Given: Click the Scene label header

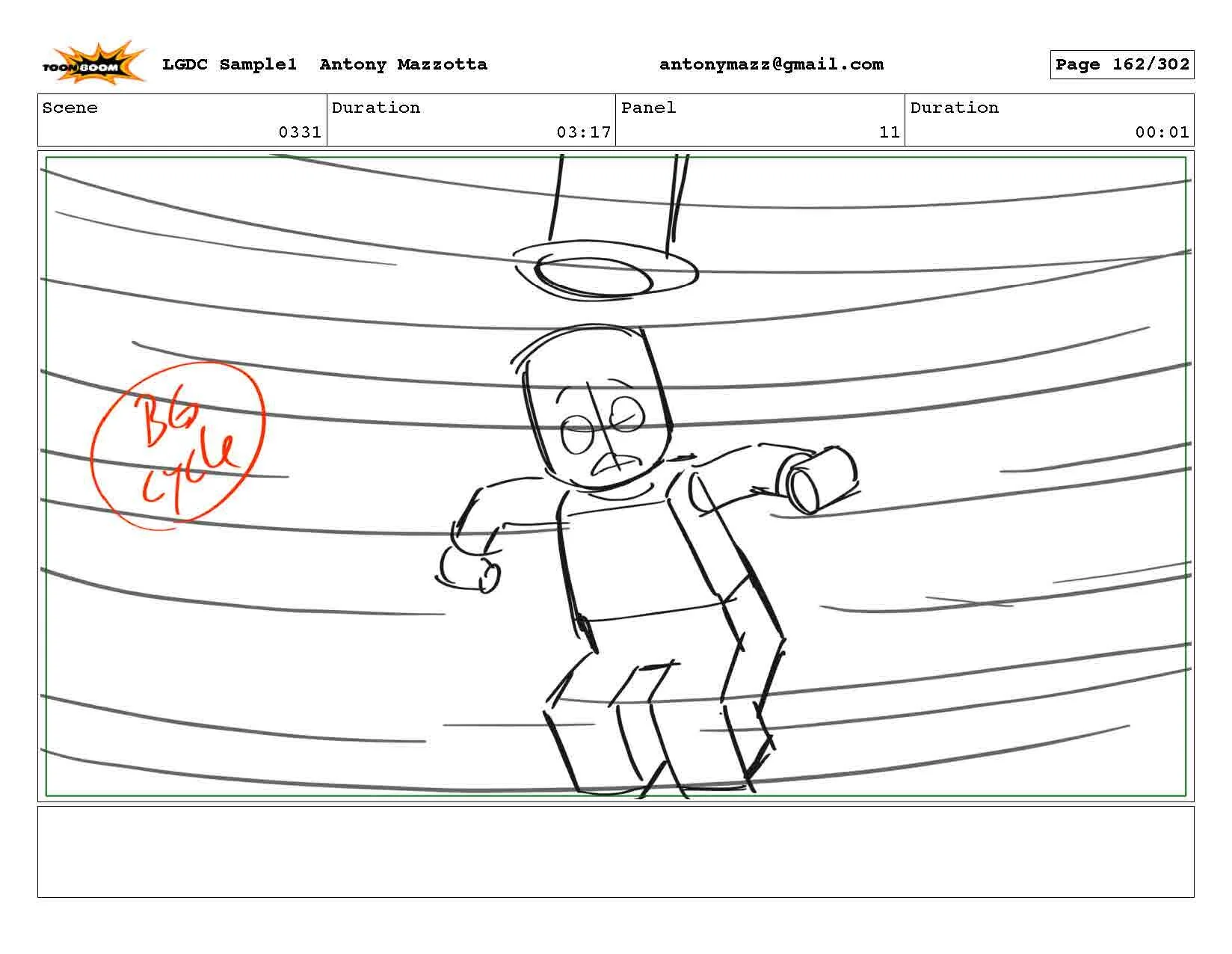Looking at the screenshot, I should click(70, 108).
